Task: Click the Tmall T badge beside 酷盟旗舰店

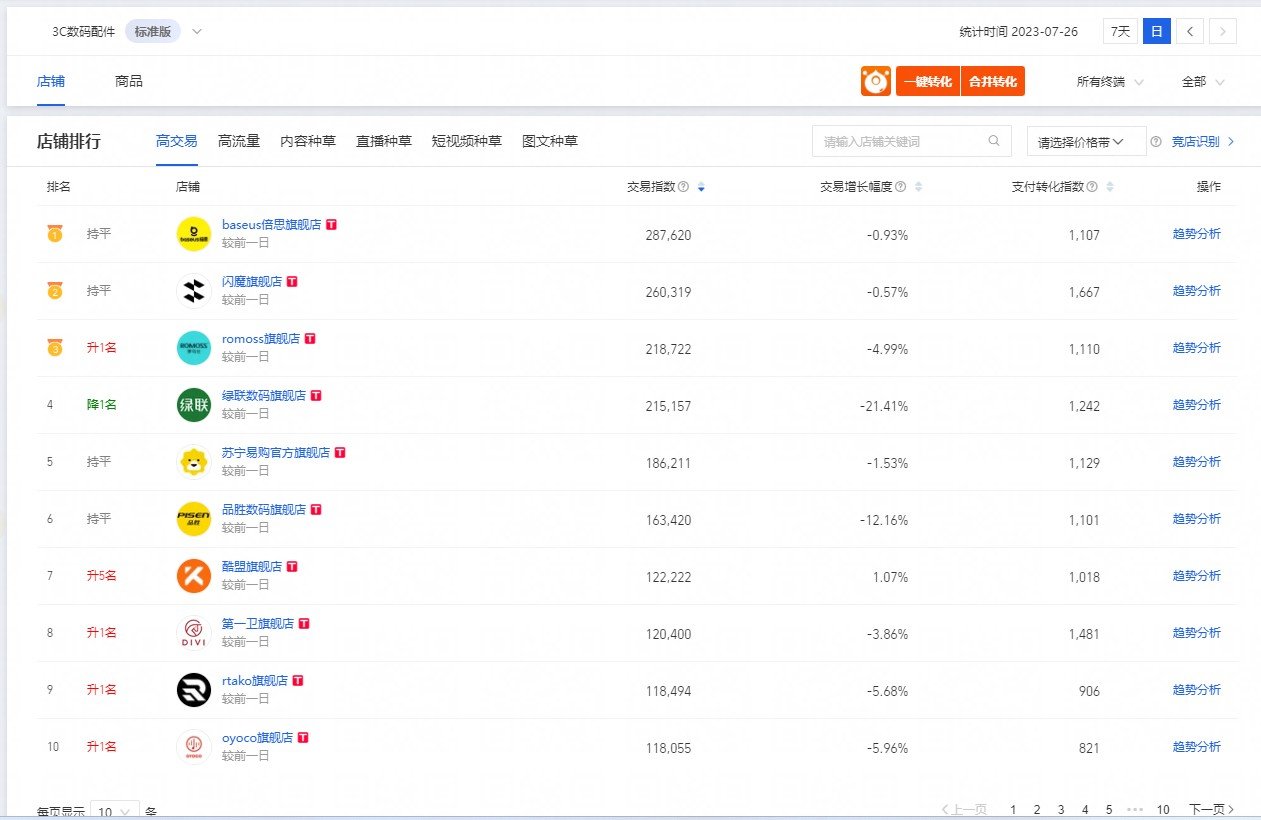Action: [x=292, y=567]
